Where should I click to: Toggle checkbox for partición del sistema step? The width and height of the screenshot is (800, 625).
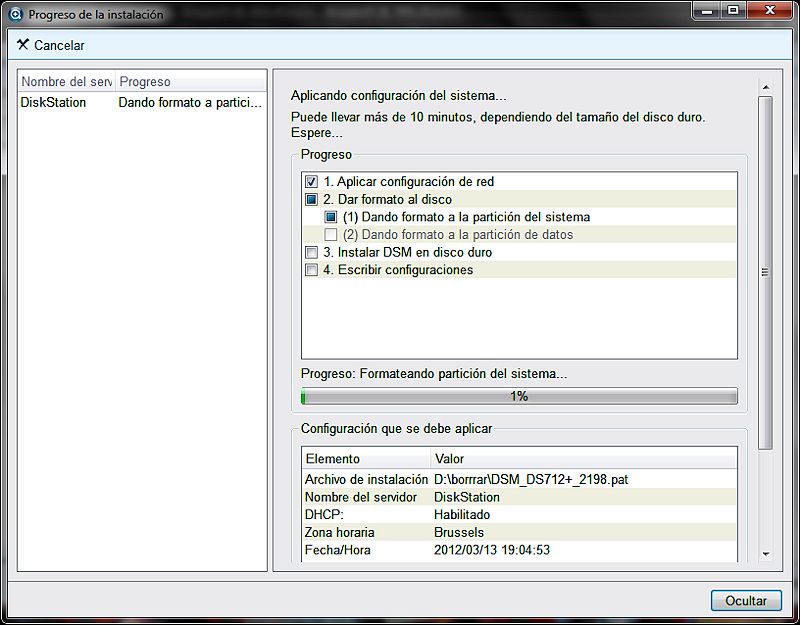pos(331,217)
